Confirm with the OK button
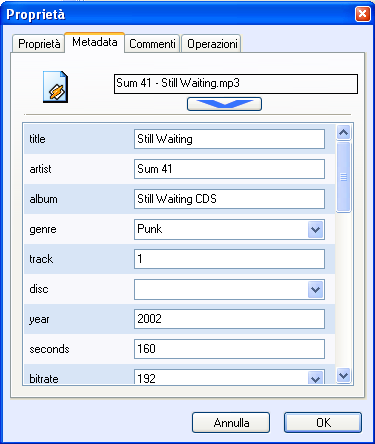Screen dimensions: 375x444 (x=323, y=422)
